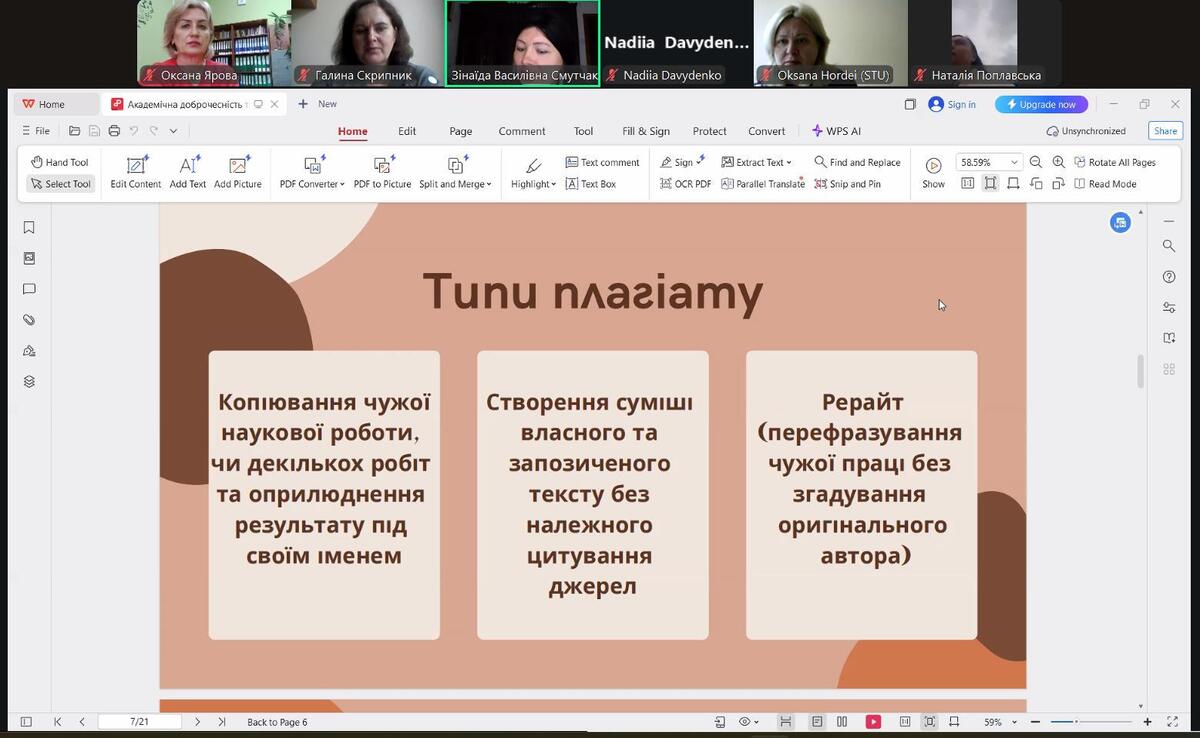Expand the Highlight dropdown arrow
Screen dimensions: 1200x738
(554, 184)
